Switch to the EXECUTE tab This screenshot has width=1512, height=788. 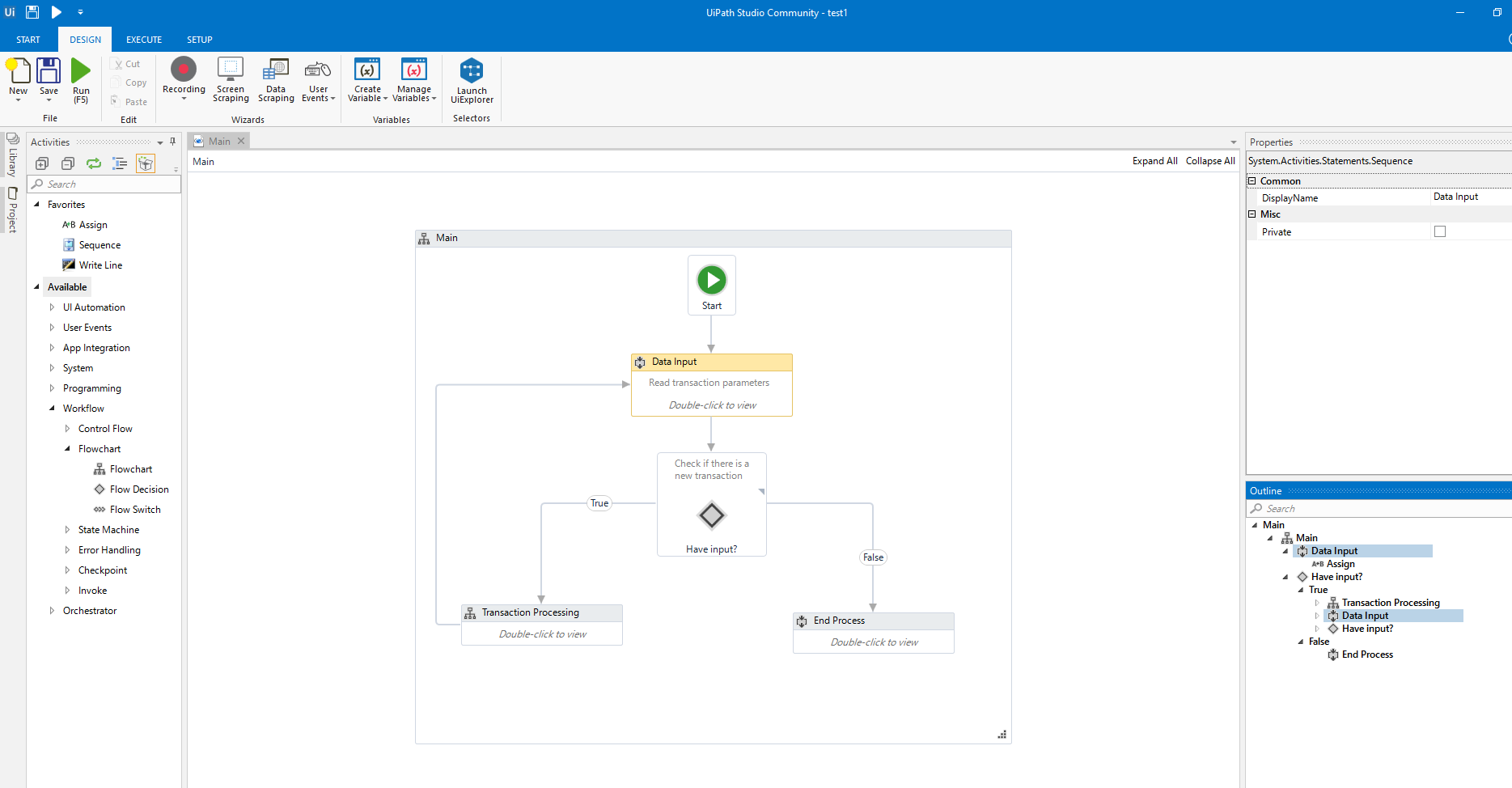click(x=143, y=39)
